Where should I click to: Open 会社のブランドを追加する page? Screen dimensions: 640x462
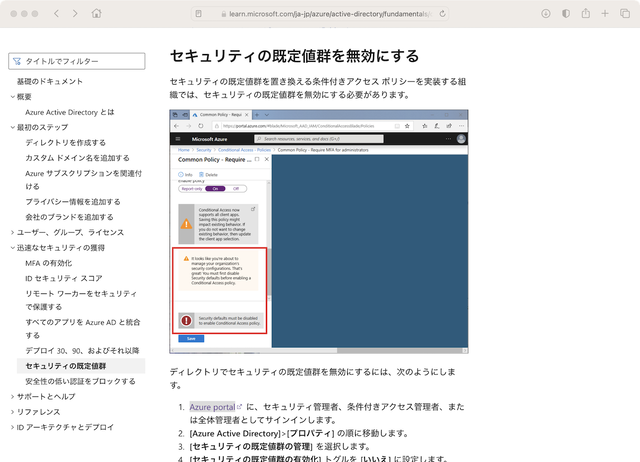point(69,217)
